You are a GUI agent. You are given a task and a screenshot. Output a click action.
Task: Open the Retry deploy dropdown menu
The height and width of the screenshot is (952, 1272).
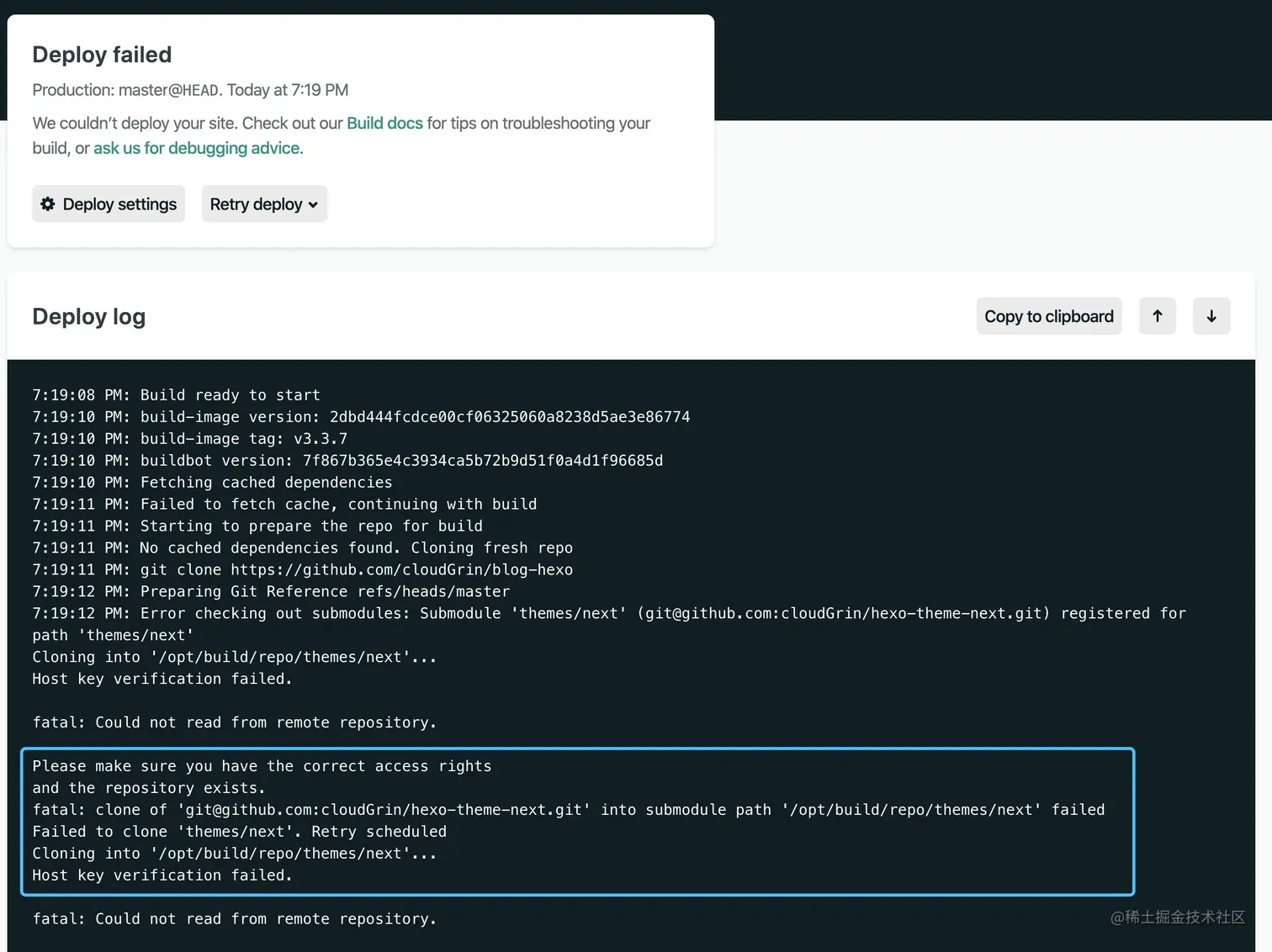click(x=264, y=204)
